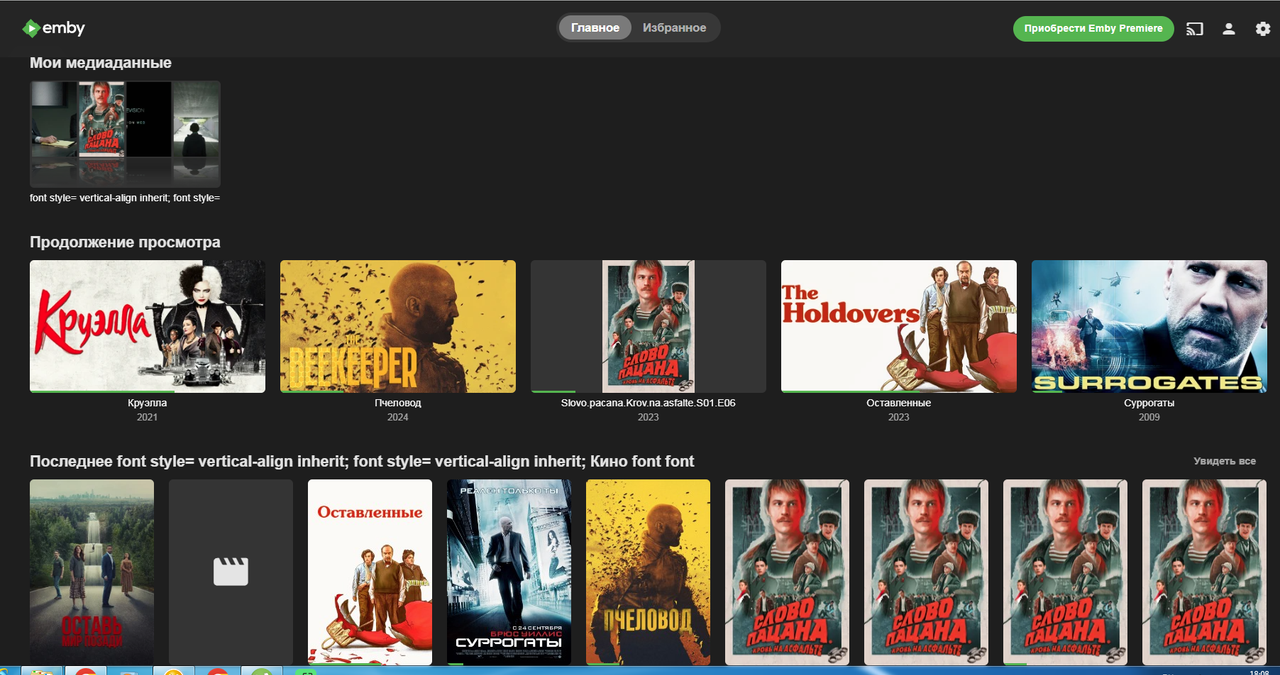Open the Оставь мир позади poster
The image size is (1280, 675).
point(92,571)
